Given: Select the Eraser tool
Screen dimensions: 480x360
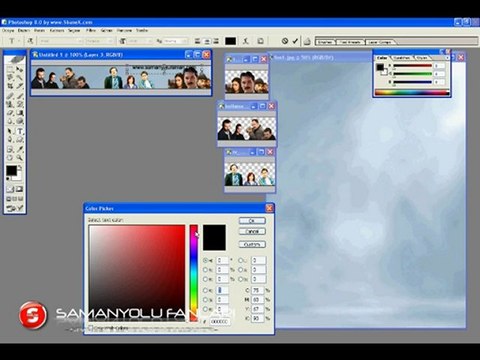Looking at the screenshot, I should point(10,112).
